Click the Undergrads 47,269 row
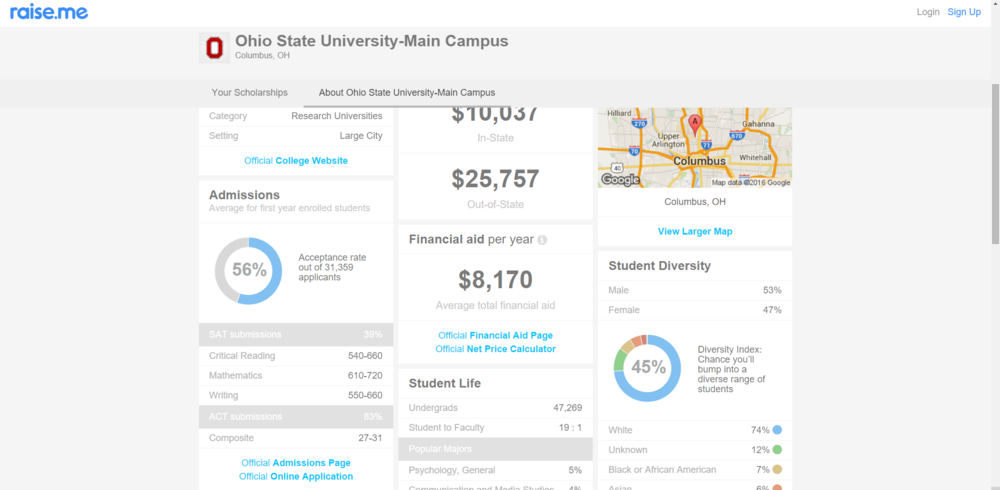 point(496,408)
